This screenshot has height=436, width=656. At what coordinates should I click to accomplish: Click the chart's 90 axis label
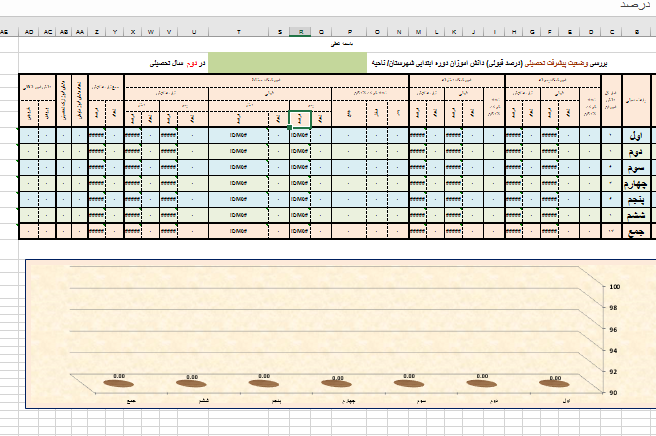tap(642, 392)
